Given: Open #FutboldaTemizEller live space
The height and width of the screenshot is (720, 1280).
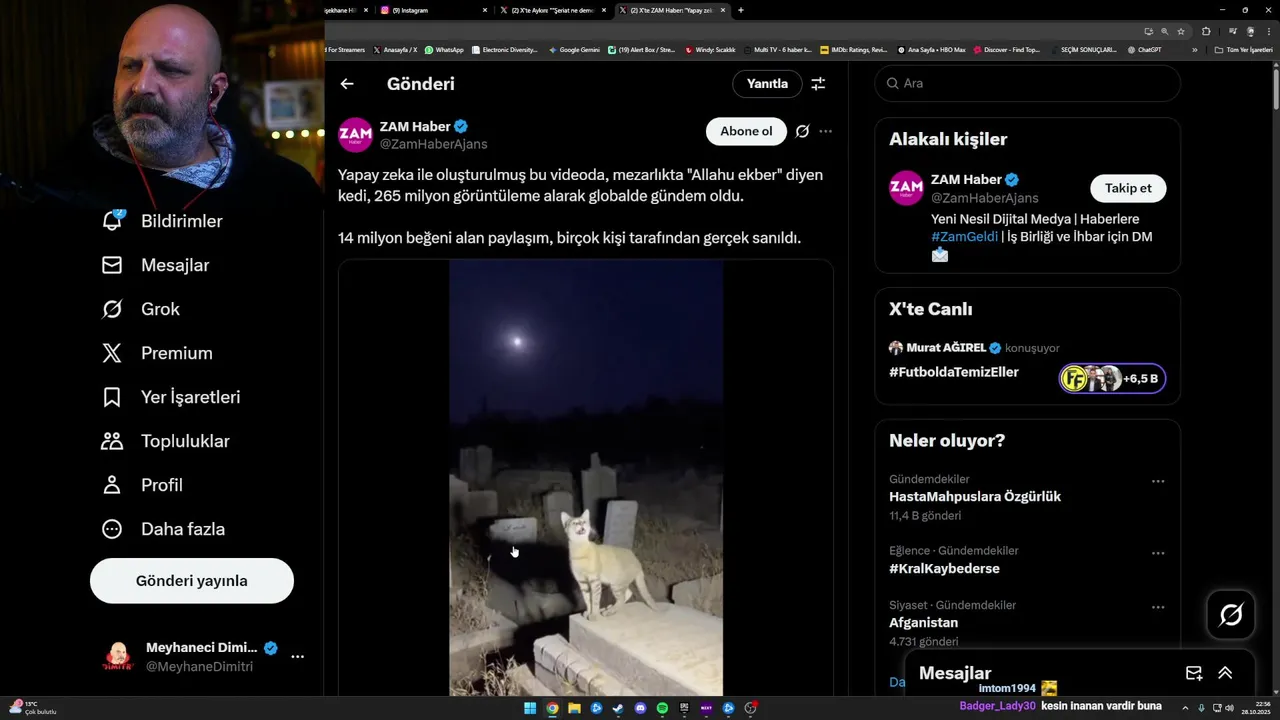Looking at the screenshot, I should (x=954, y=372).
